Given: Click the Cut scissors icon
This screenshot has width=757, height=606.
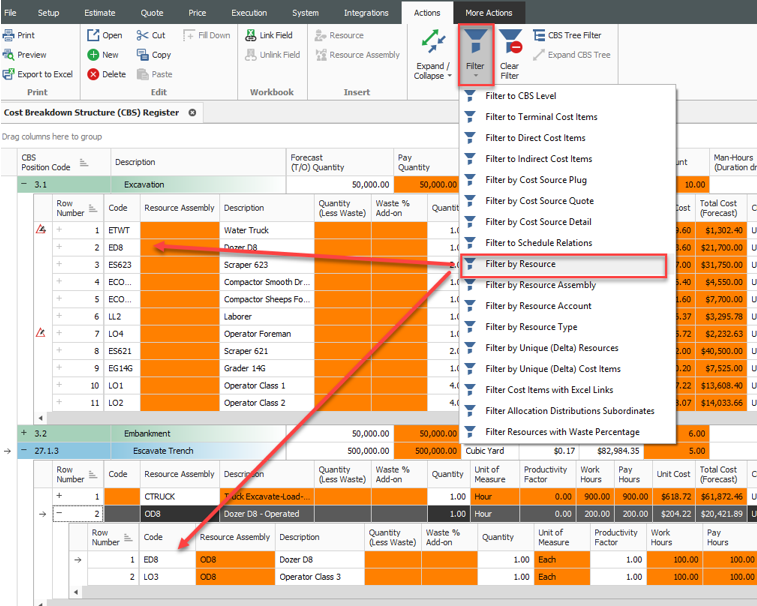Looking at the screenshot, I should (x=142, y=35).
